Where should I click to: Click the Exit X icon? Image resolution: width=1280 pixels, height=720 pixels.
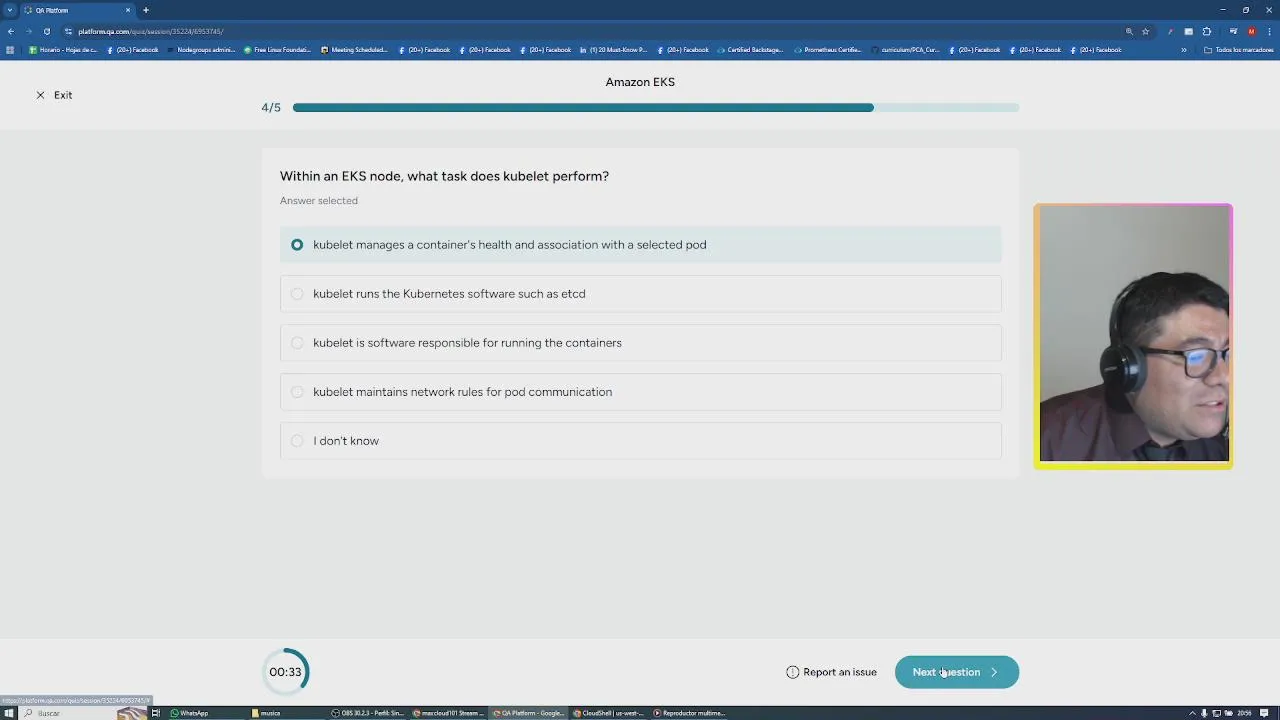(x=40, y=95)
